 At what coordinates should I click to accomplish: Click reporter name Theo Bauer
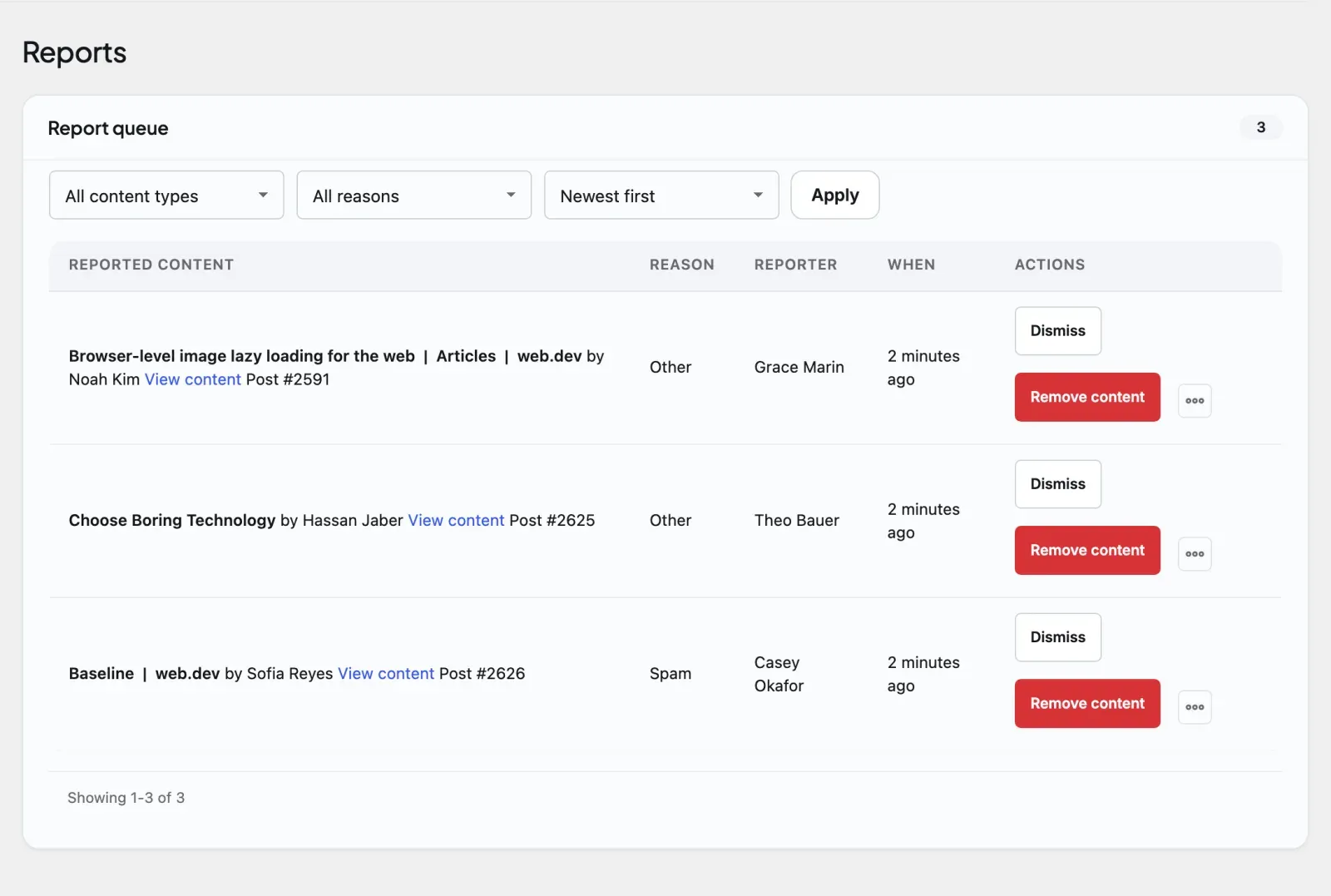click(796, 521)
